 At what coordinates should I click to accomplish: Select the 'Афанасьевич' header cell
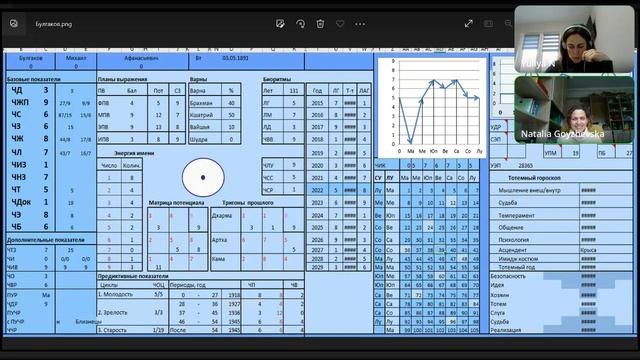coord(141,58)
